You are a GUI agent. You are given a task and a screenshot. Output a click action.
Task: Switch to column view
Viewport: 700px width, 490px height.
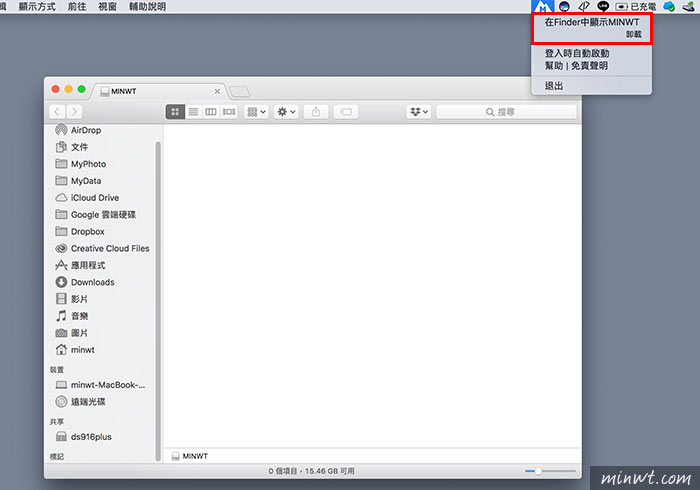(x=211, y=112)
